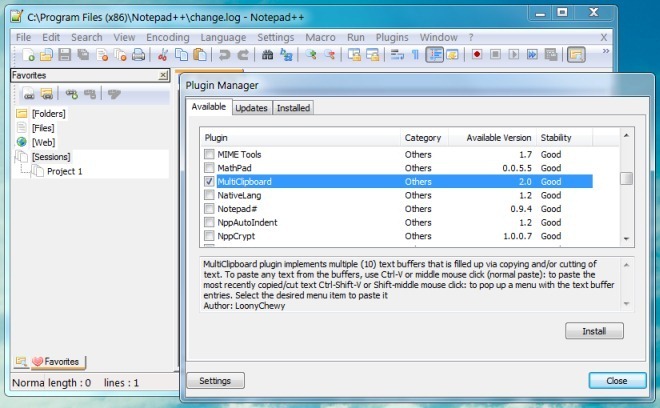Click the Zoom In magnifier icon
Viewport: 660px width, 408px height.
311,55
